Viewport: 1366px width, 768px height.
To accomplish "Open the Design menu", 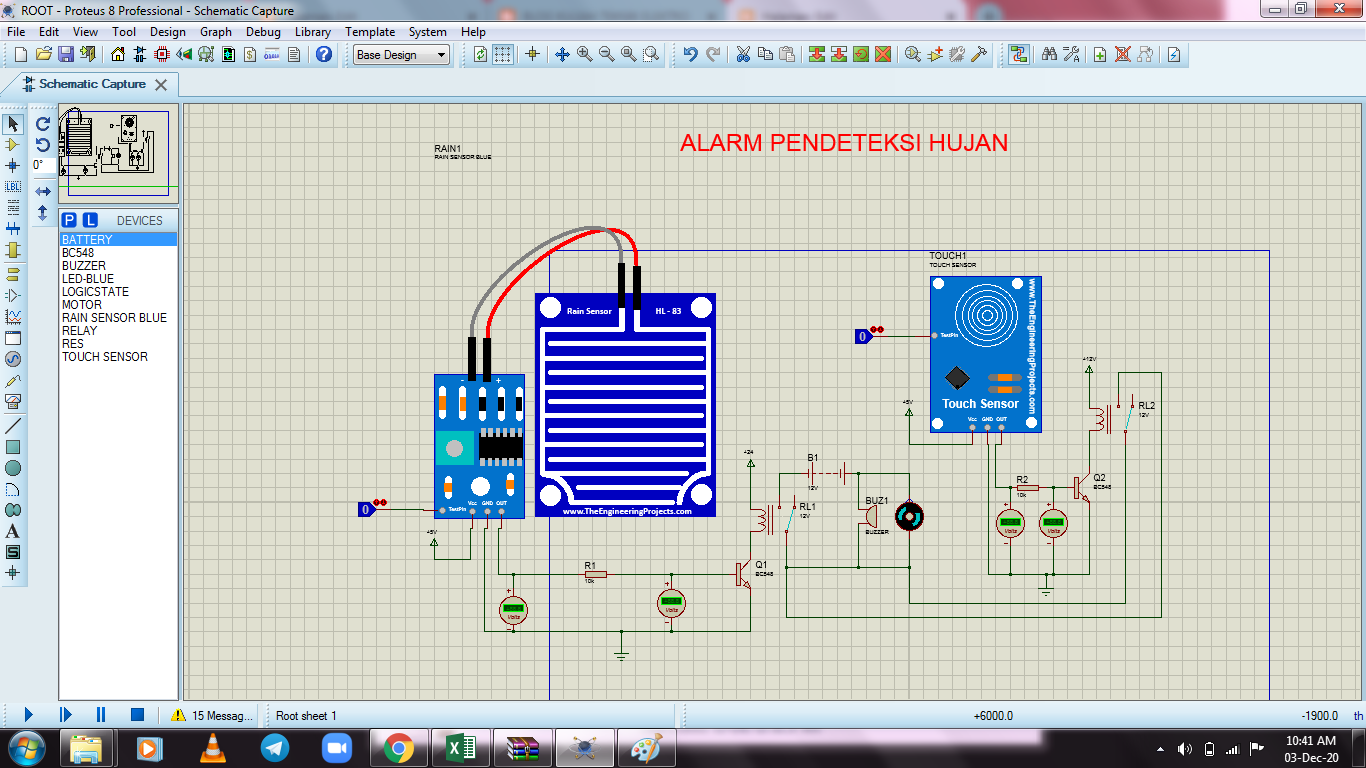I will coord(168,31).
